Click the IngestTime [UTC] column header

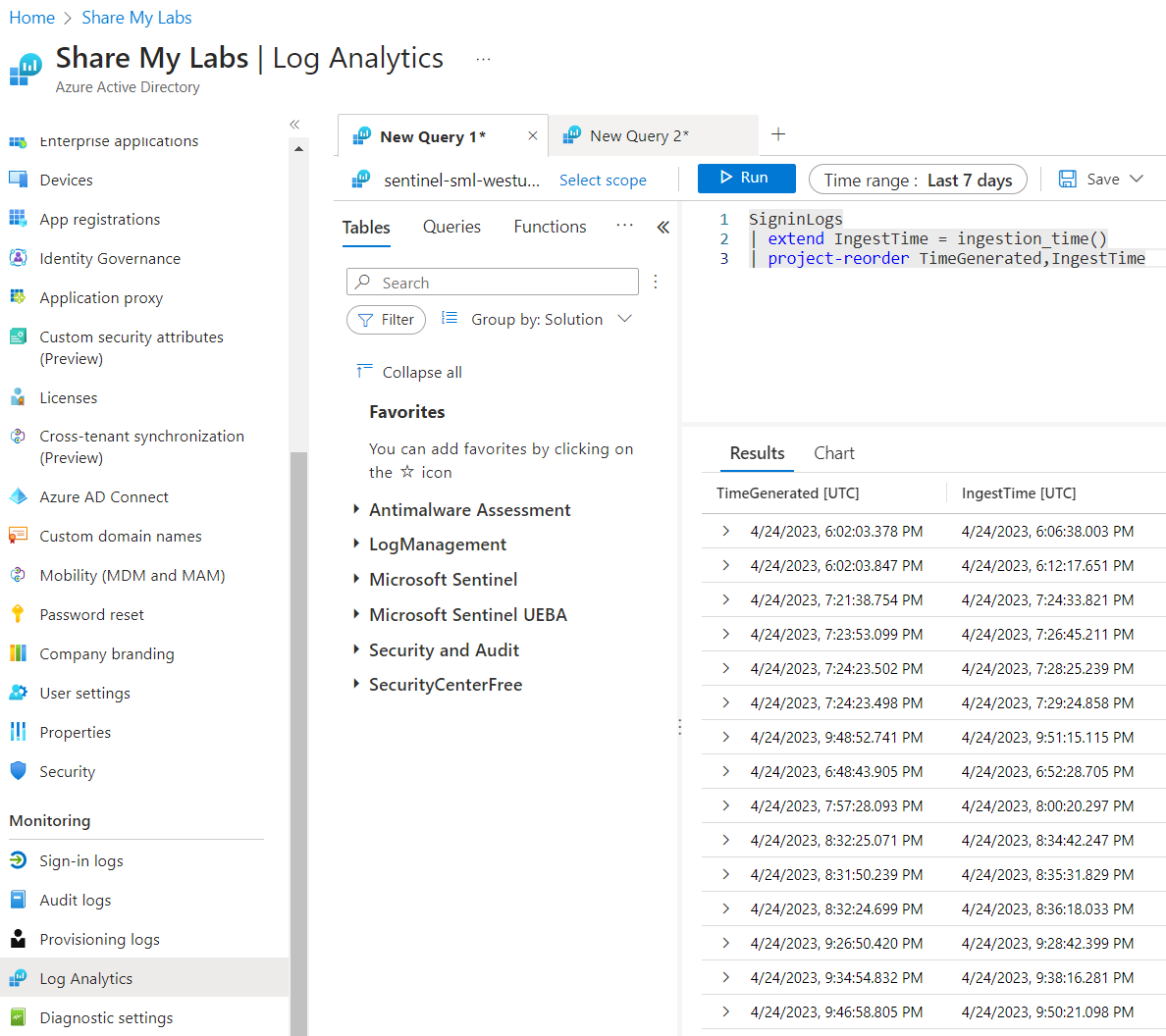point(1019,492)
